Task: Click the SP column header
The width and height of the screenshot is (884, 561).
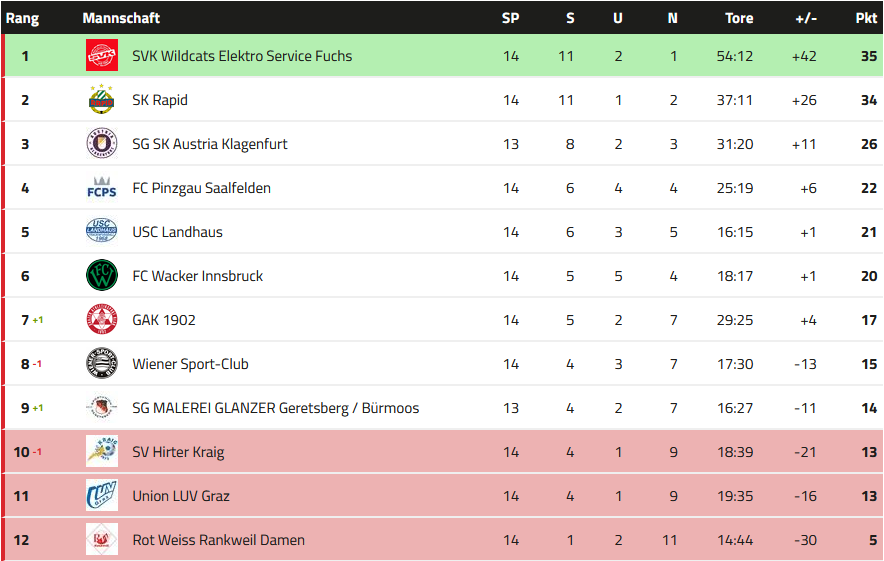Action: [x=510, y=18]
